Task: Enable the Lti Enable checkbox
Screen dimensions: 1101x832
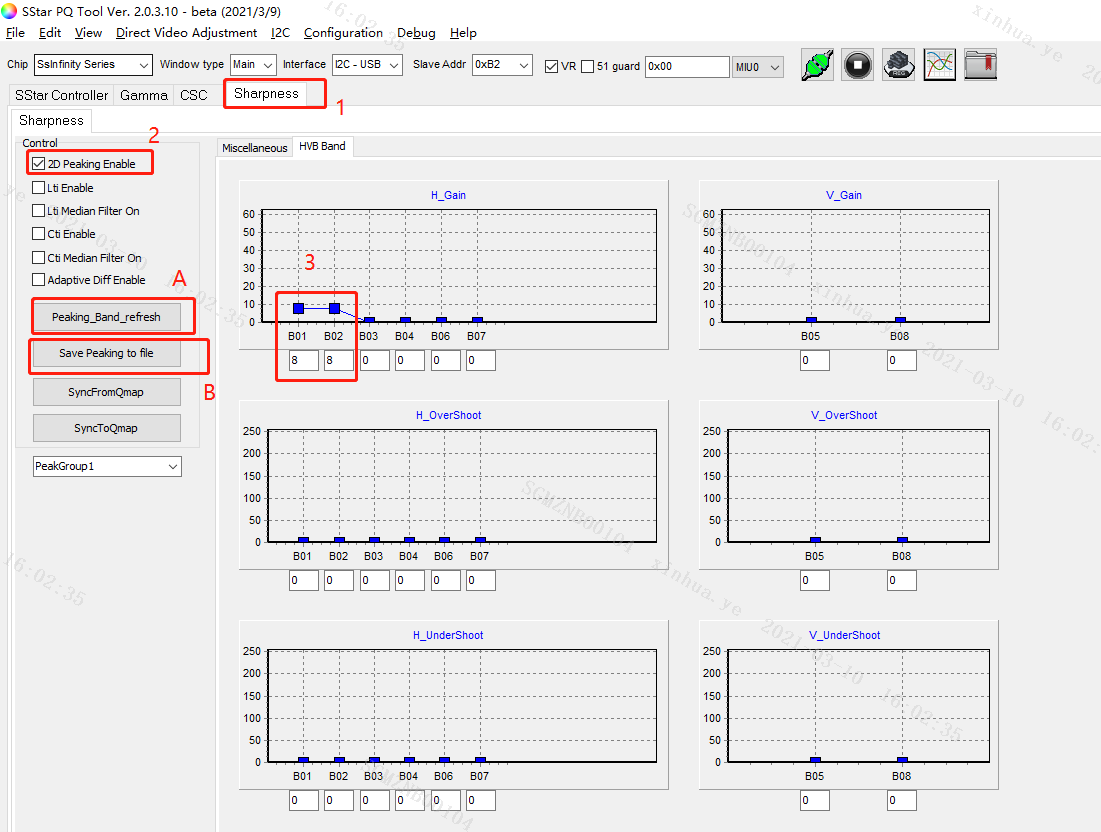Action: click(x=39, y=188)
